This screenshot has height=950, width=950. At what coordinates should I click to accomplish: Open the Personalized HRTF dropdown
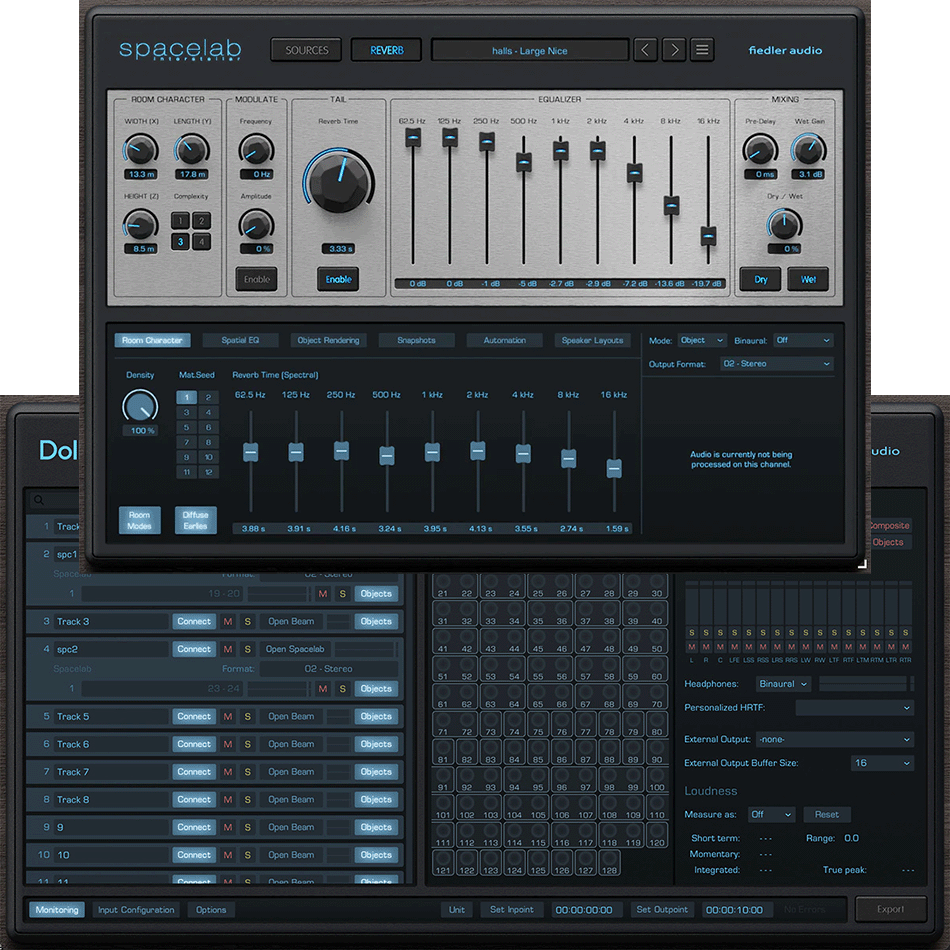pyautogui.click(x=854, y=708)
